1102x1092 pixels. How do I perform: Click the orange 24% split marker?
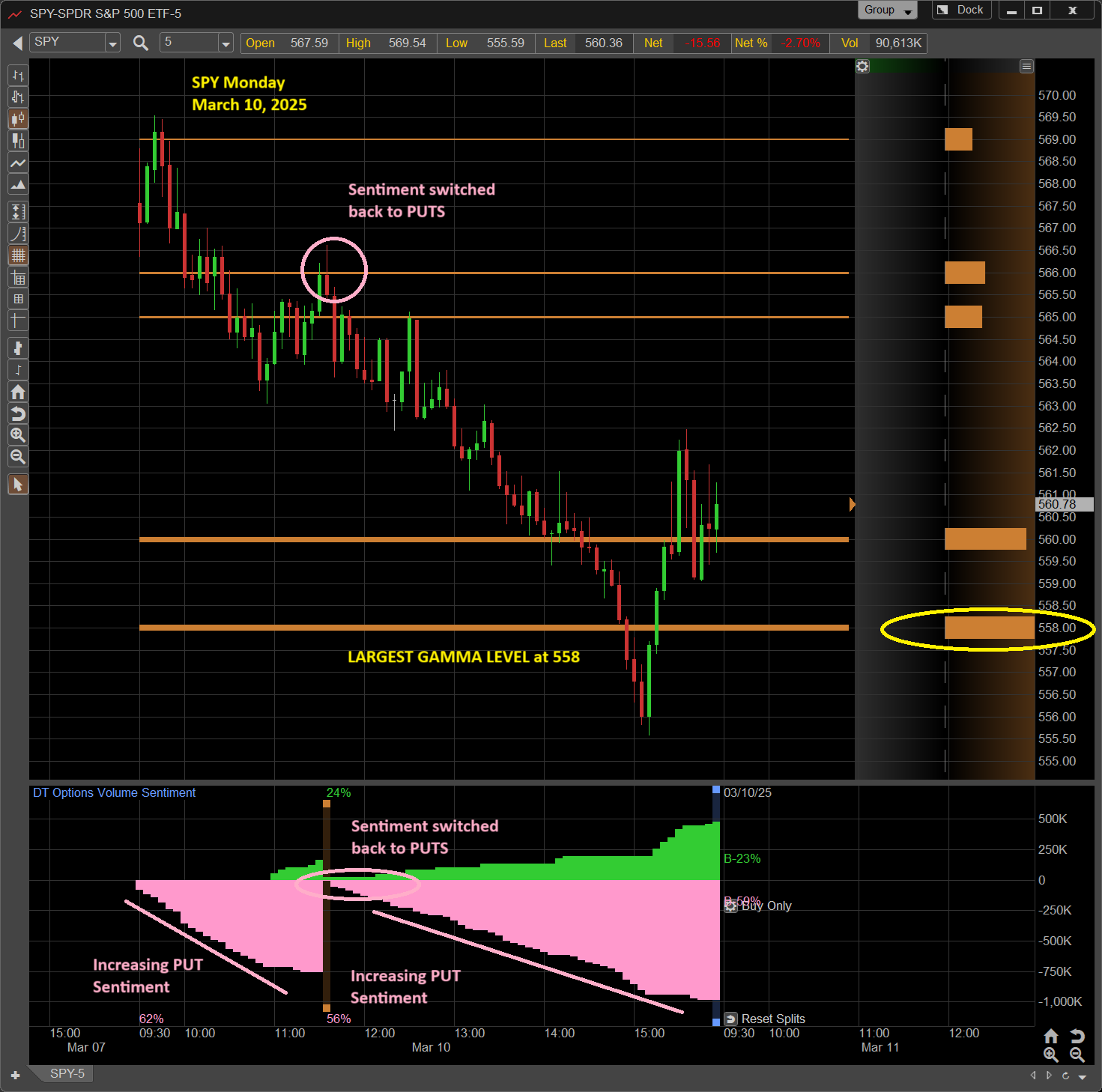[x=327, y=804]
